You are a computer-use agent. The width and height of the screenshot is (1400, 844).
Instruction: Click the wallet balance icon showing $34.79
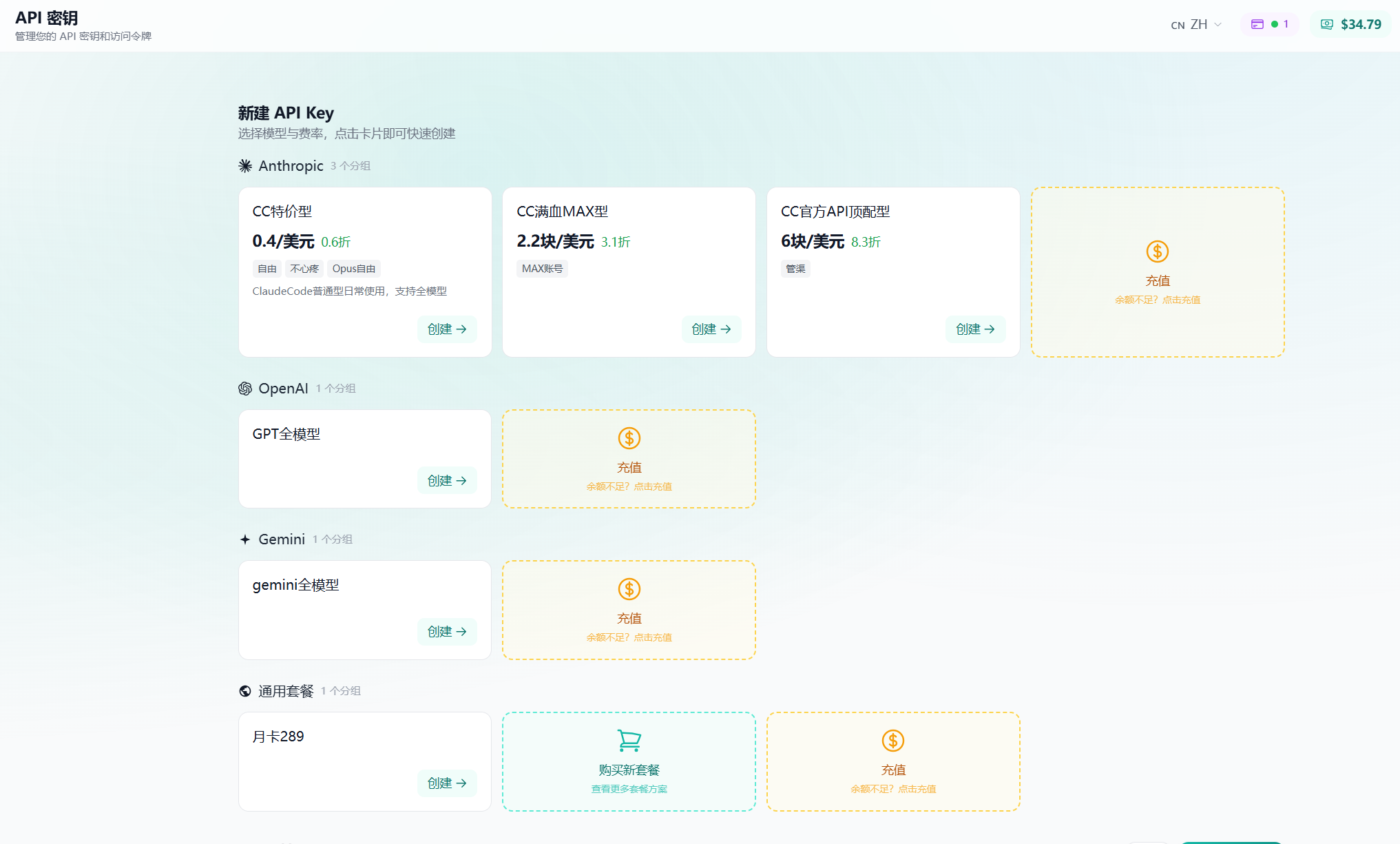pos(1326,24)
